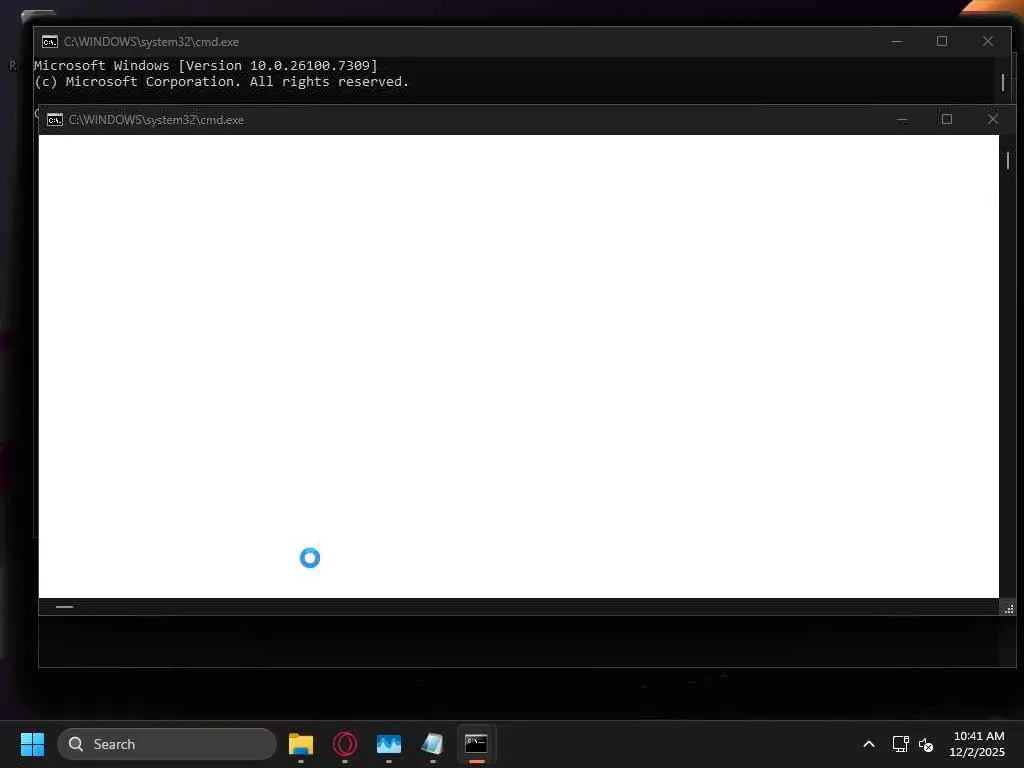Click the back window title 'C:\WINDOWS\system32\cmd.exe'

coord(151,42)
